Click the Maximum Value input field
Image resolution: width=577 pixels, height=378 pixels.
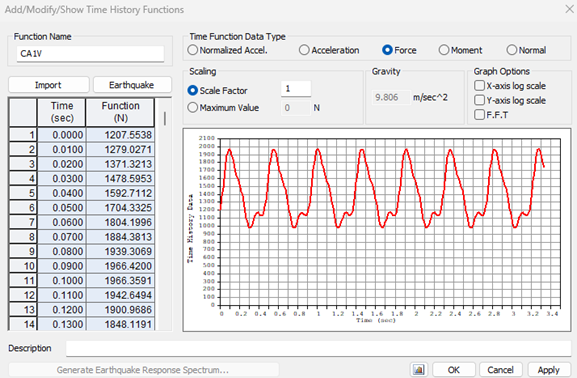click(x=296, y=108)
